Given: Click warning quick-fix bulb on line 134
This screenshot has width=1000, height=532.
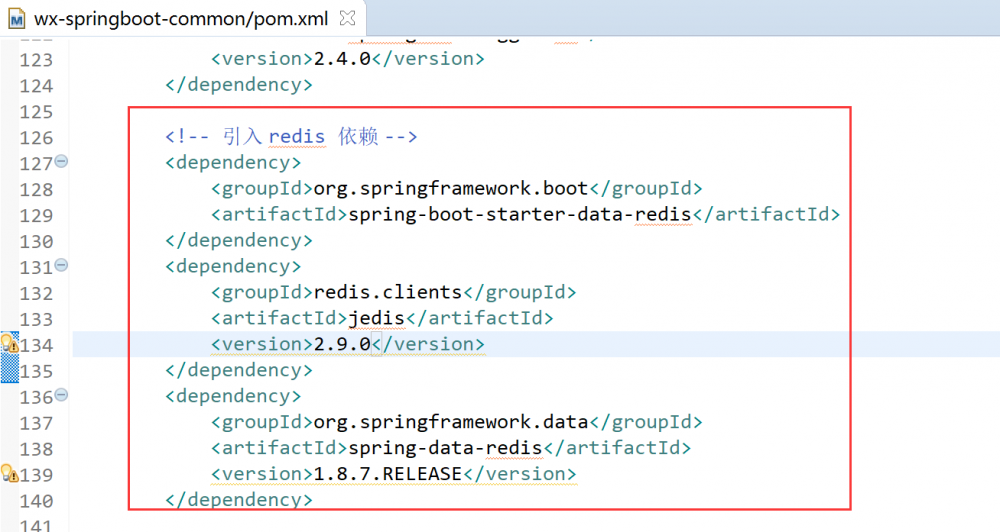Looking at the screenshot, I should pyautogui.click(x=10, y=343).
